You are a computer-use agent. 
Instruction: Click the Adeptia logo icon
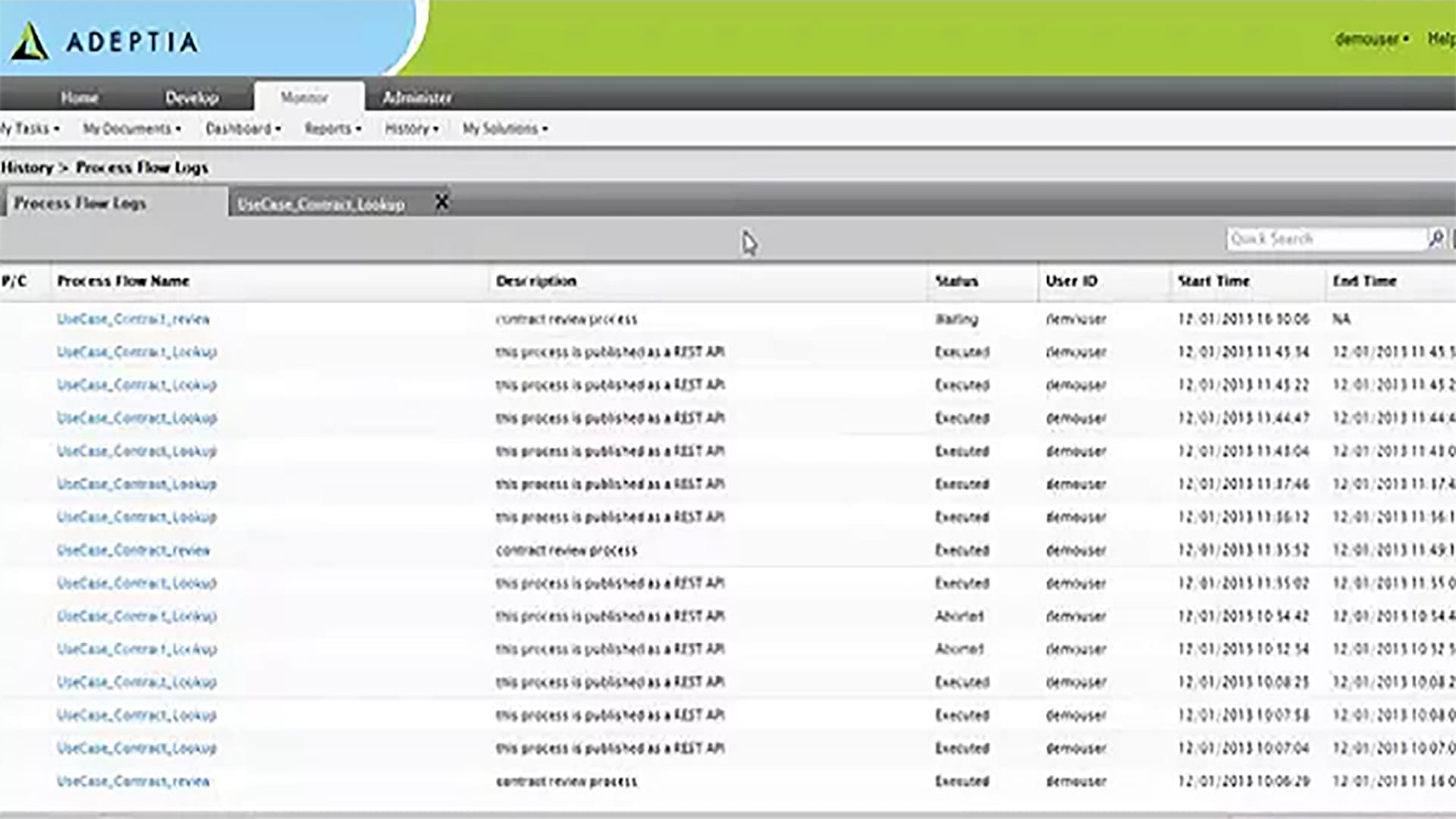(x=30, y=41)
